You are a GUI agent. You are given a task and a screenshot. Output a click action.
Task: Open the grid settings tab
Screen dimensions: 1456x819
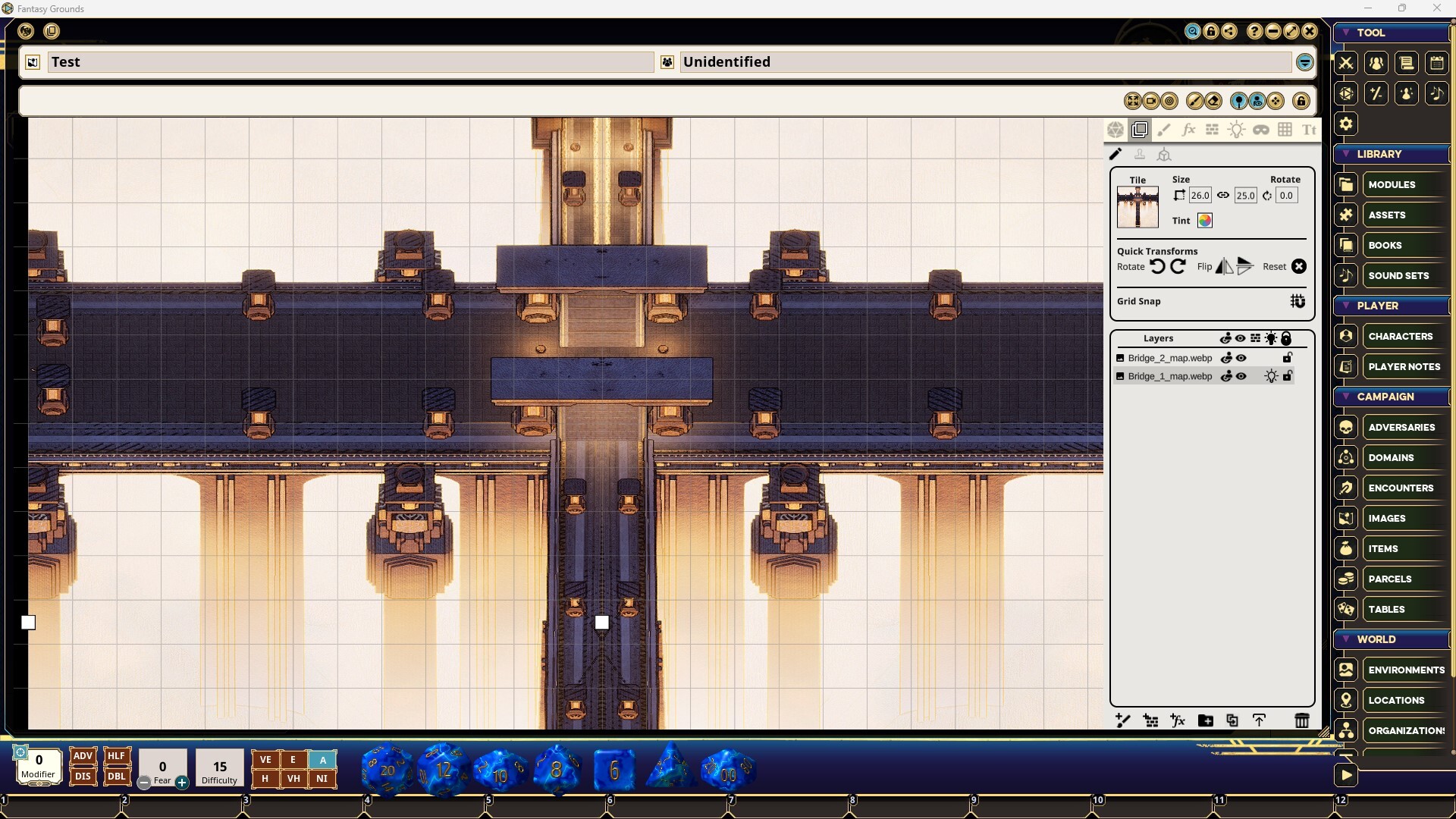1285,130
